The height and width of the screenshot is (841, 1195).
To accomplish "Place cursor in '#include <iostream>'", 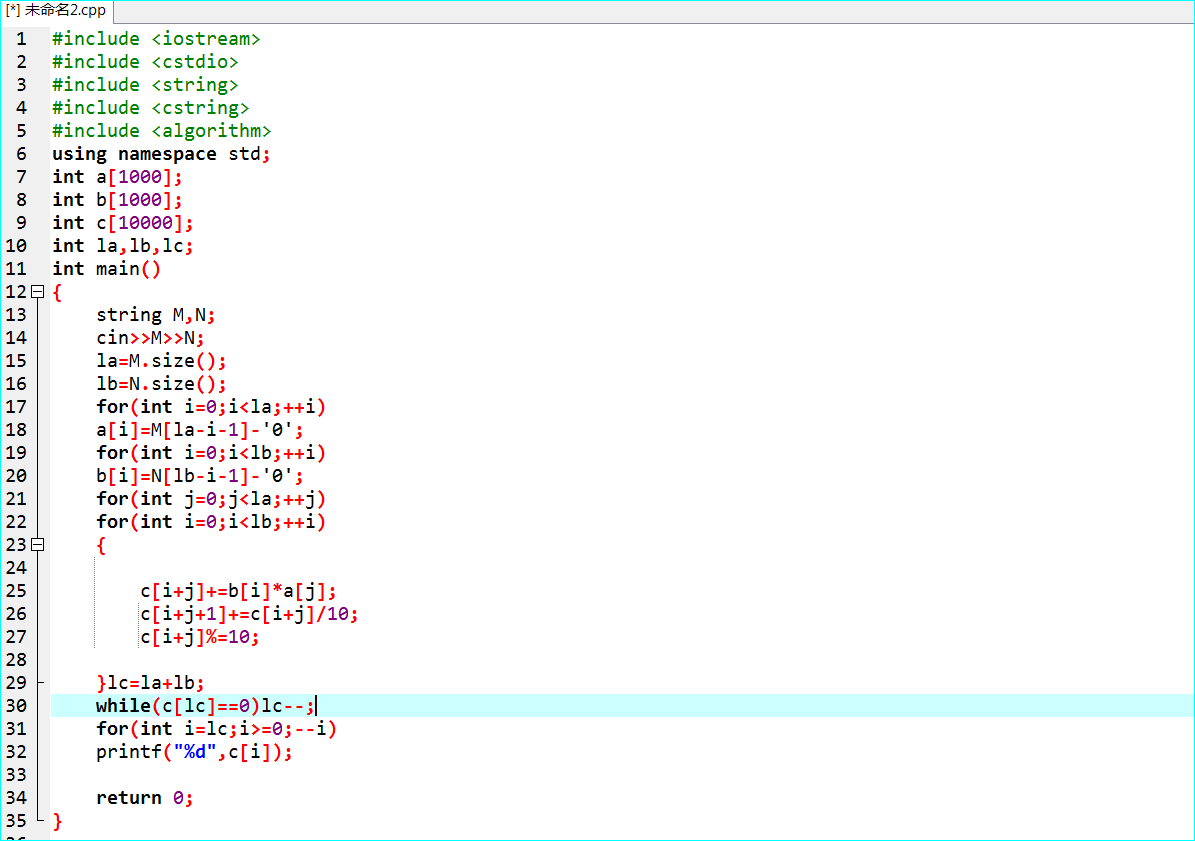I will (156, 39).
